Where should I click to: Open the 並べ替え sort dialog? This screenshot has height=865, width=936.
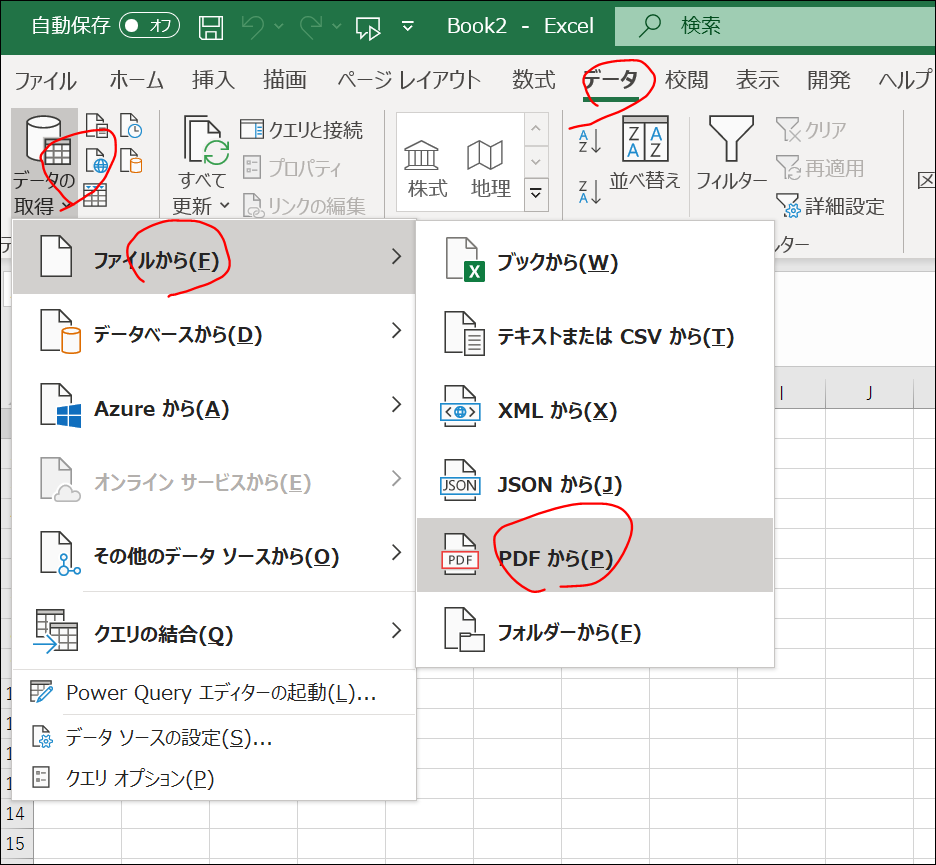[x=645, y=154]
